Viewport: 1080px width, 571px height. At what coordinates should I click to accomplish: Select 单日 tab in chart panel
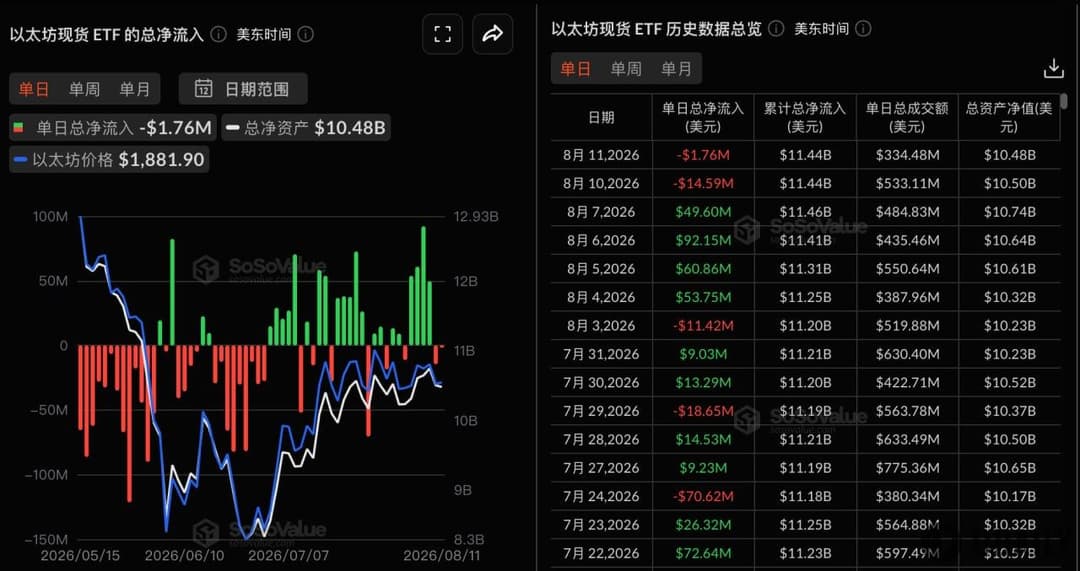point(34,89)
